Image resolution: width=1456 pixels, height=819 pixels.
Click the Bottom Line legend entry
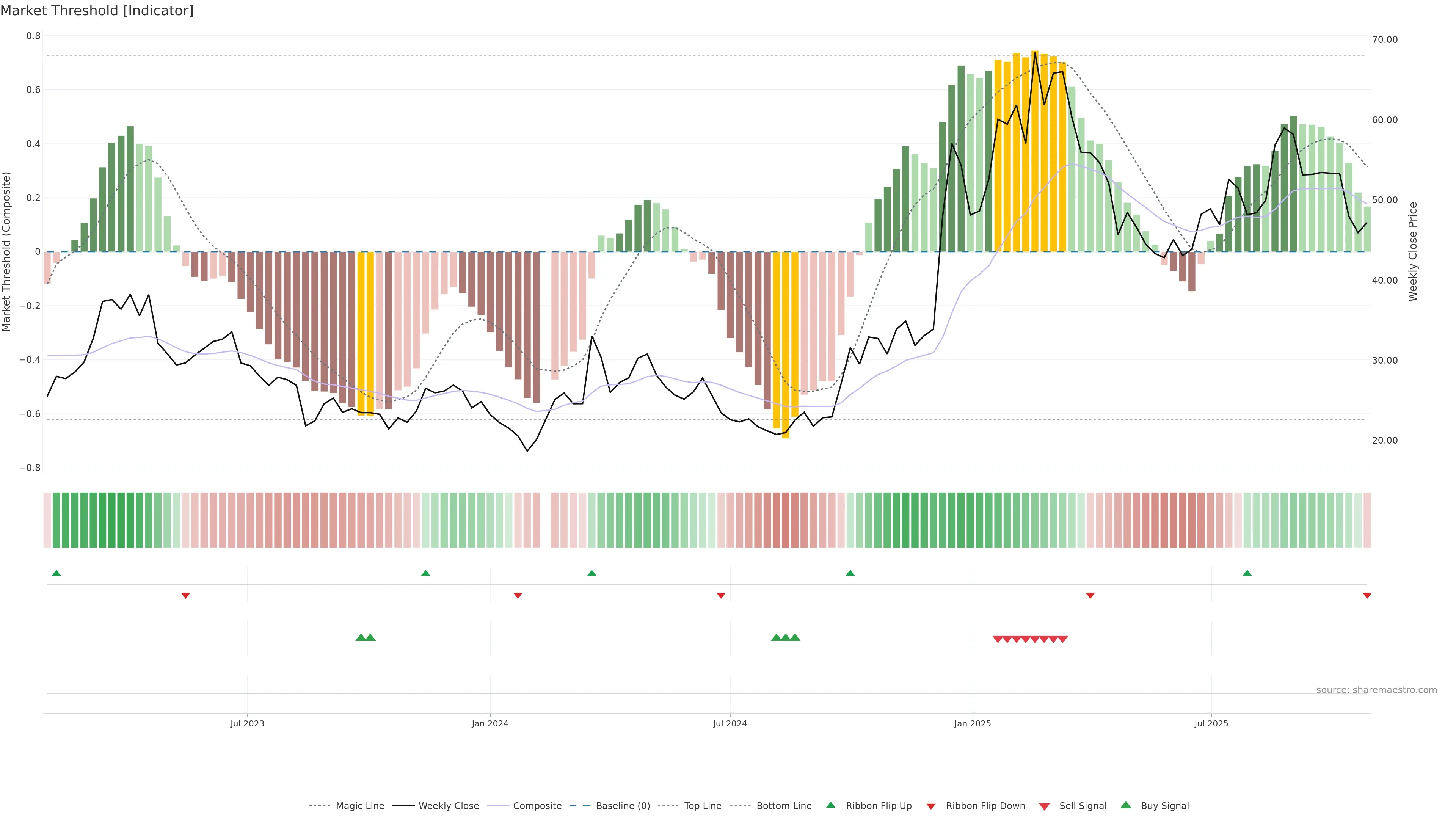[783, 805]
